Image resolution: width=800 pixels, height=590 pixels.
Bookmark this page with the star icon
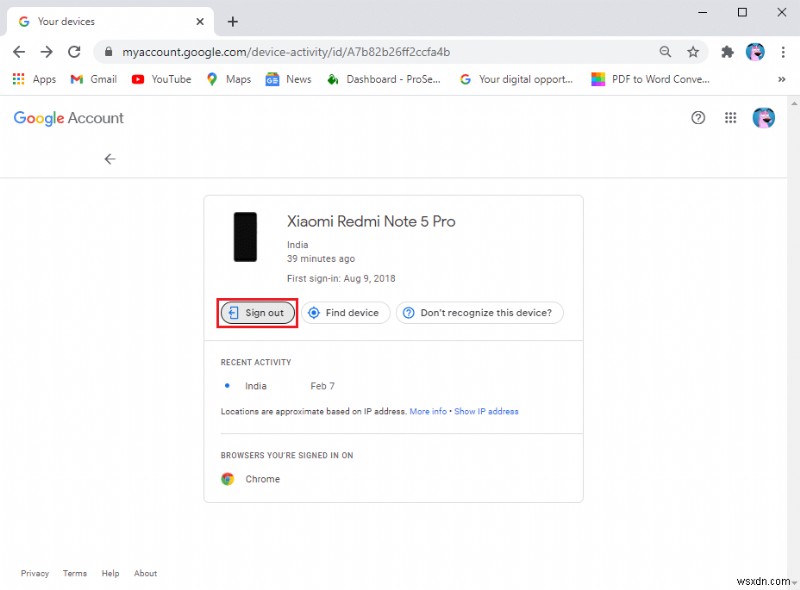tap(691, 51)
